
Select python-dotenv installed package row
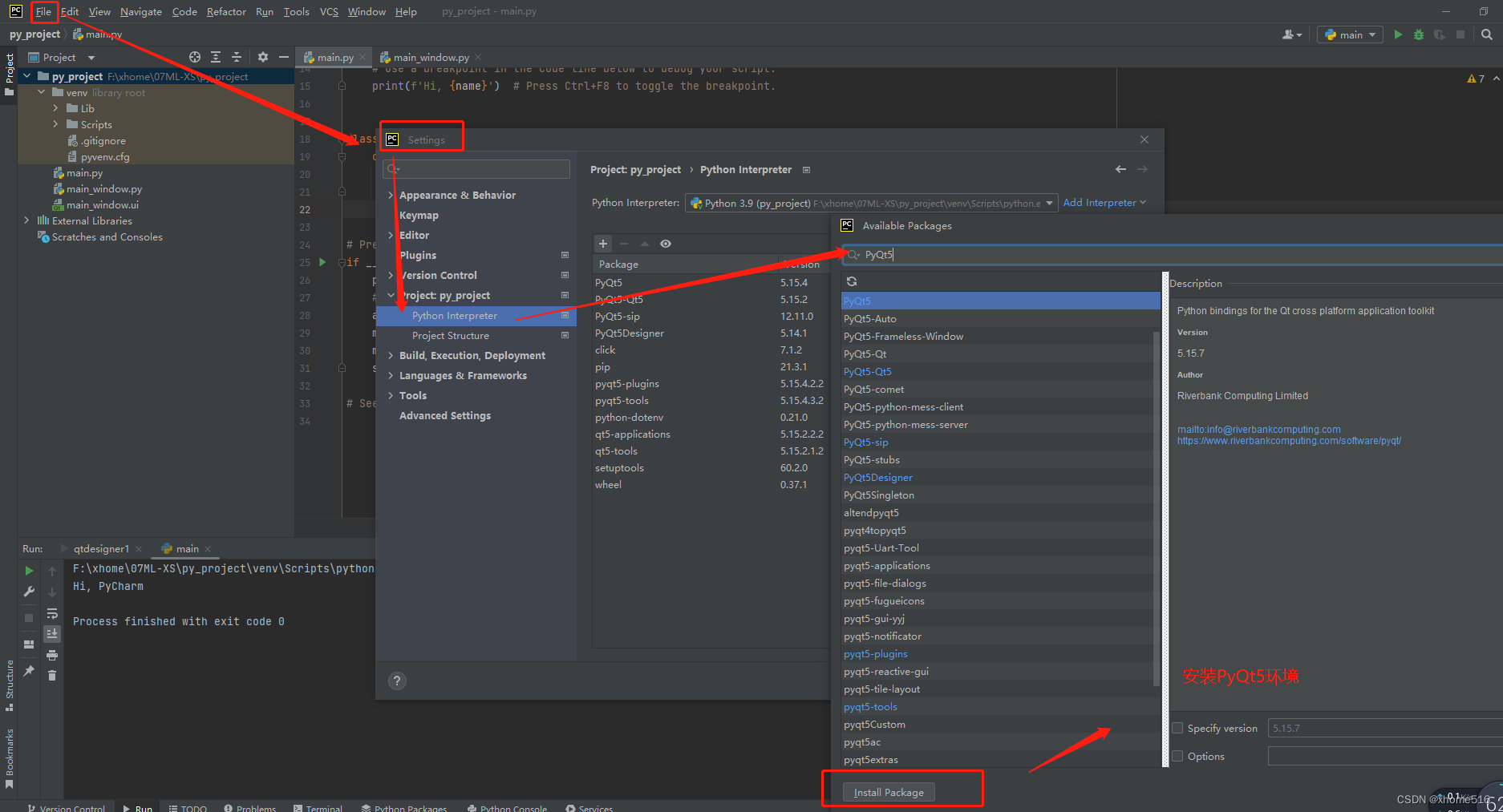(711, 417)
